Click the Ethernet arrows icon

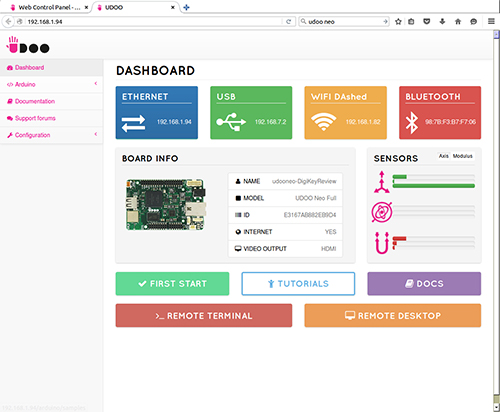click(x=133, y=123)
